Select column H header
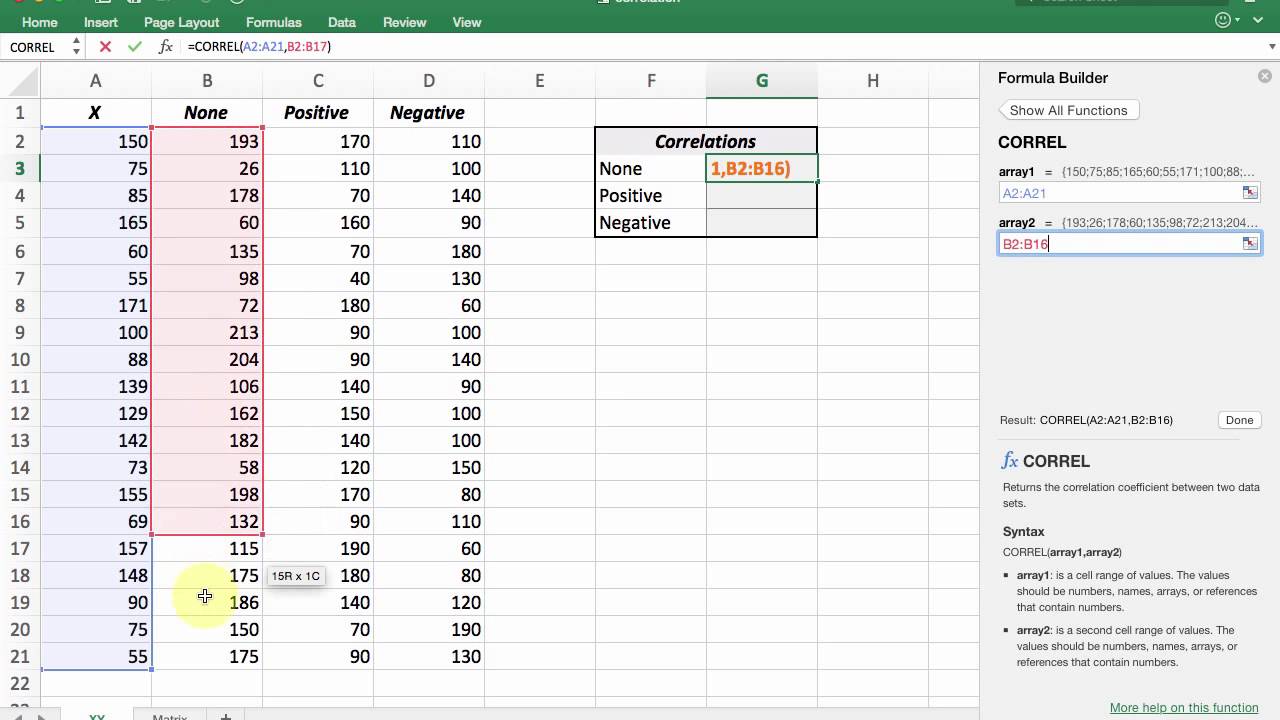The height and width of the screenshot is (720, 1280). [873, 81]
